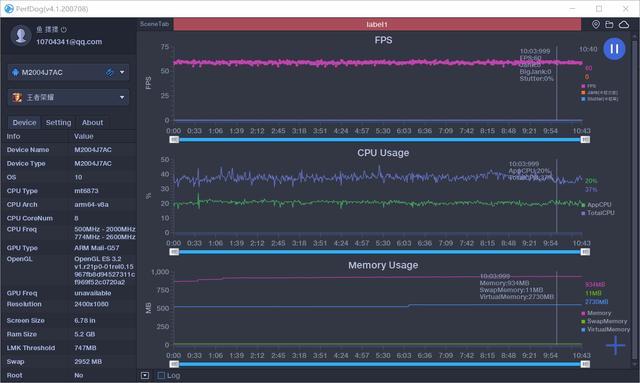Select the SceneTab label
Viewport: 640px width, 383px height.
154,24
